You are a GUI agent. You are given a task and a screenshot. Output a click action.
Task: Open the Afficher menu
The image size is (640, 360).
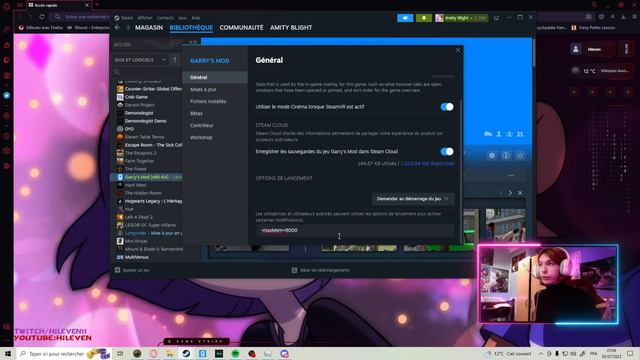pyautogui.click(x=145, y=18)
